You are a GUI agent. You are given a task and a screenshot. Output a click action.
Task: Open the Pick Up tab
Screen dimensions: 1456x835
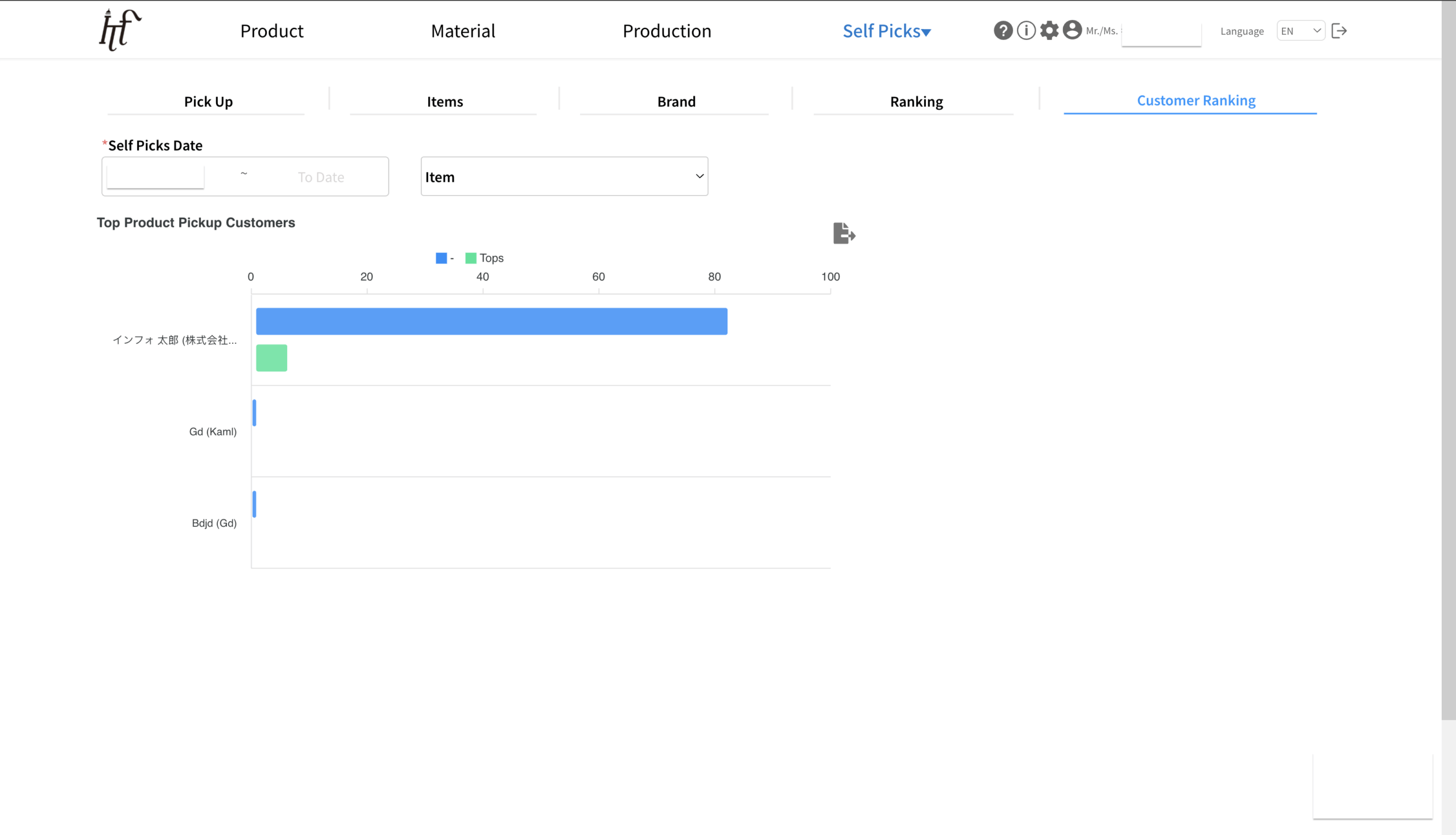pos(208,102)
